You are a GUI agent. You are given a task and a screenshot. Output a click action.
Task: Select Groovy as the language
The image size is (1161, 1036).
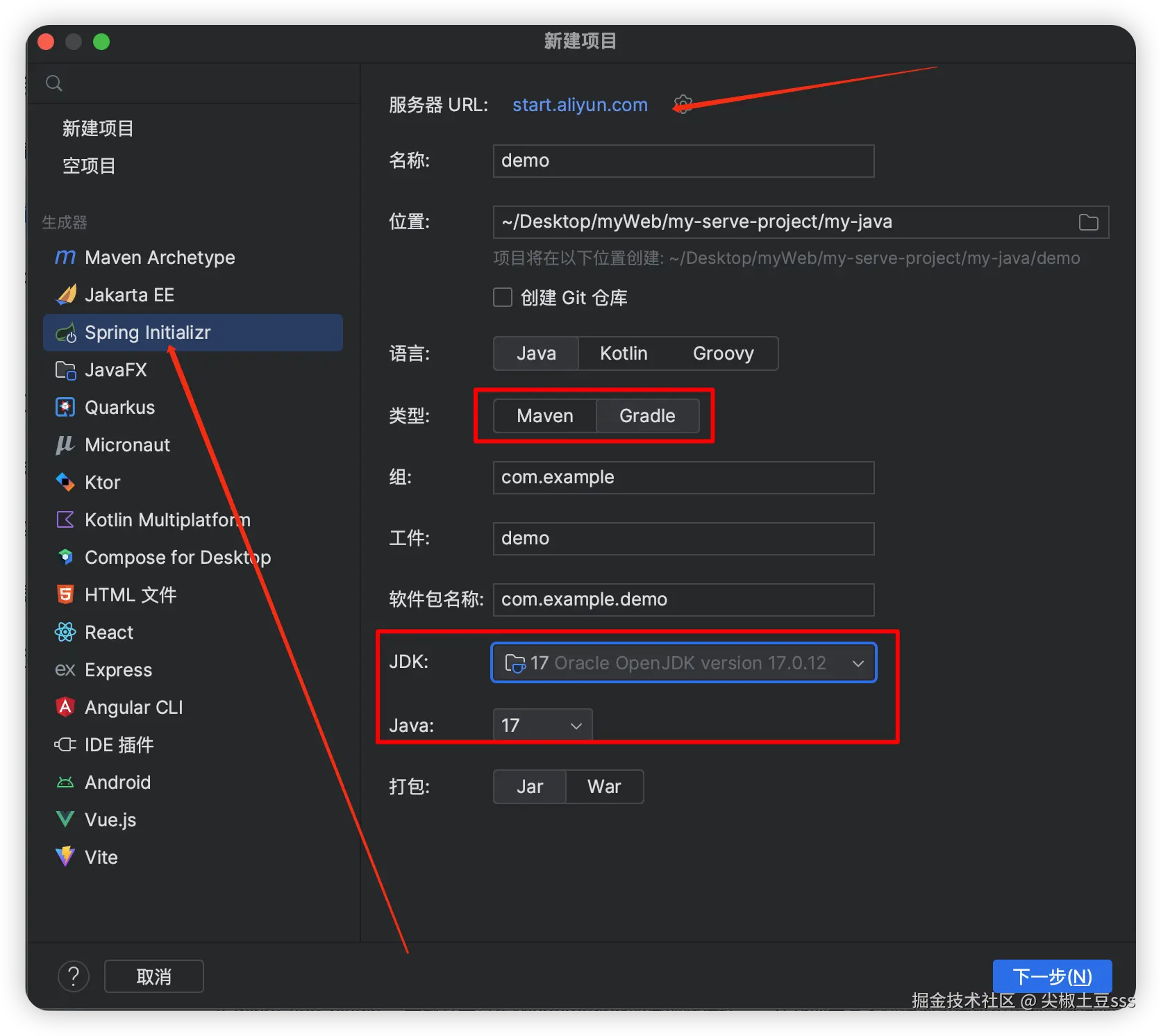(x=723, y=353)
